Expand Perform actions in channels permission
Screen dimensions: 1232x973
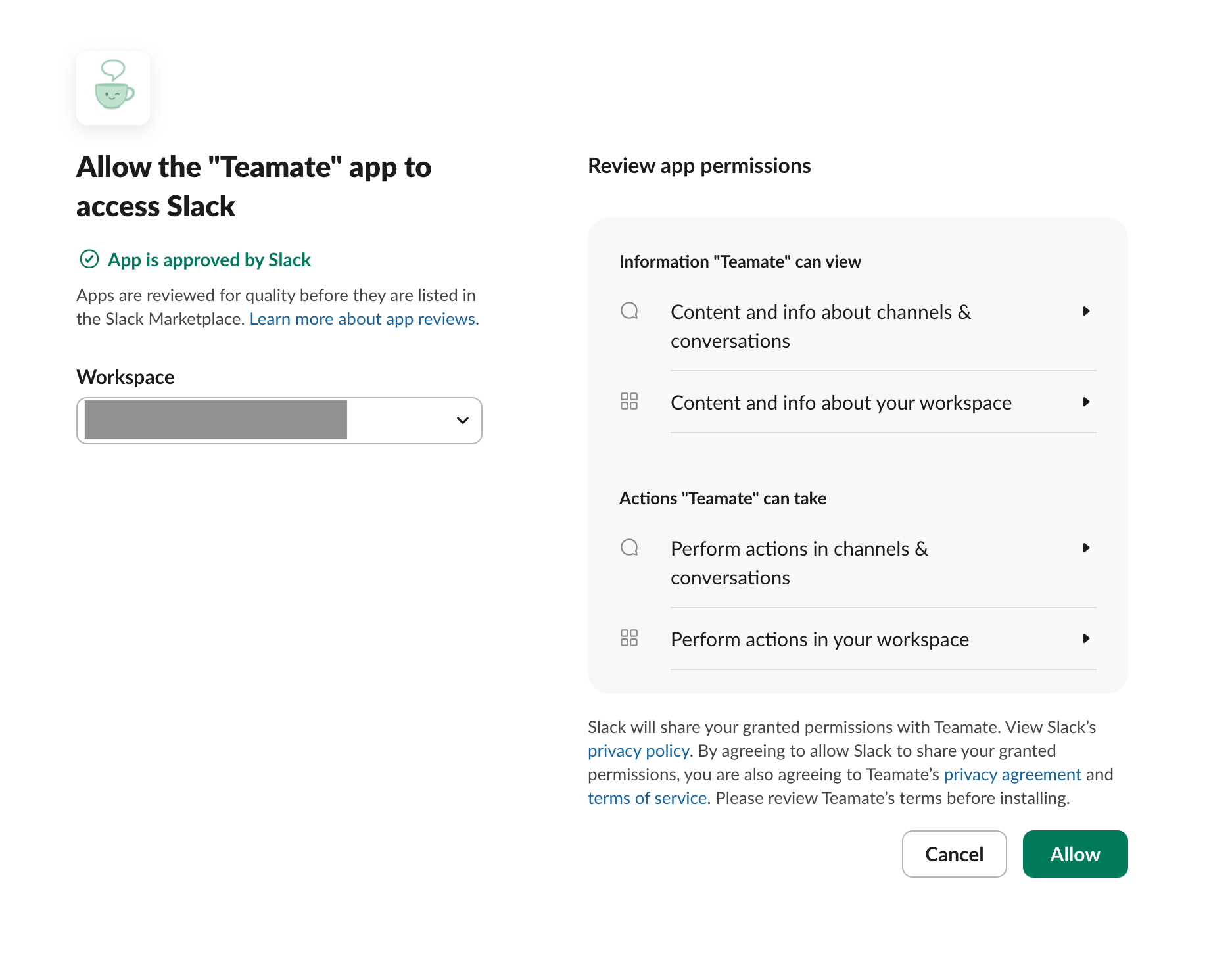1087,548
